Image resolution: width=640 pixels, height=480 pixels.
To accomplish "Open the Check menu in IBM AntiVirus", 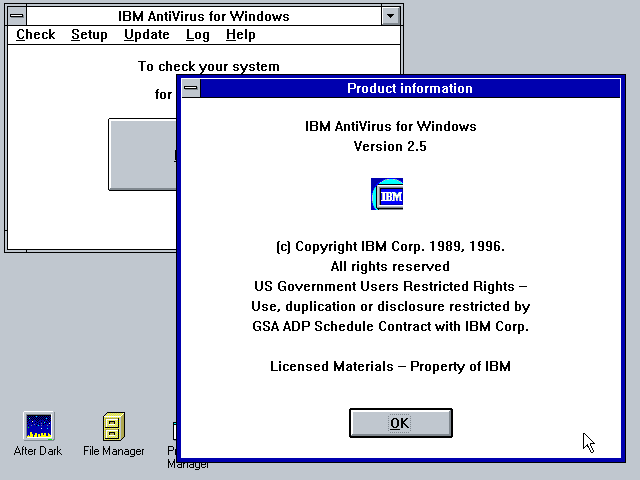I will click(x=36, y=35).
